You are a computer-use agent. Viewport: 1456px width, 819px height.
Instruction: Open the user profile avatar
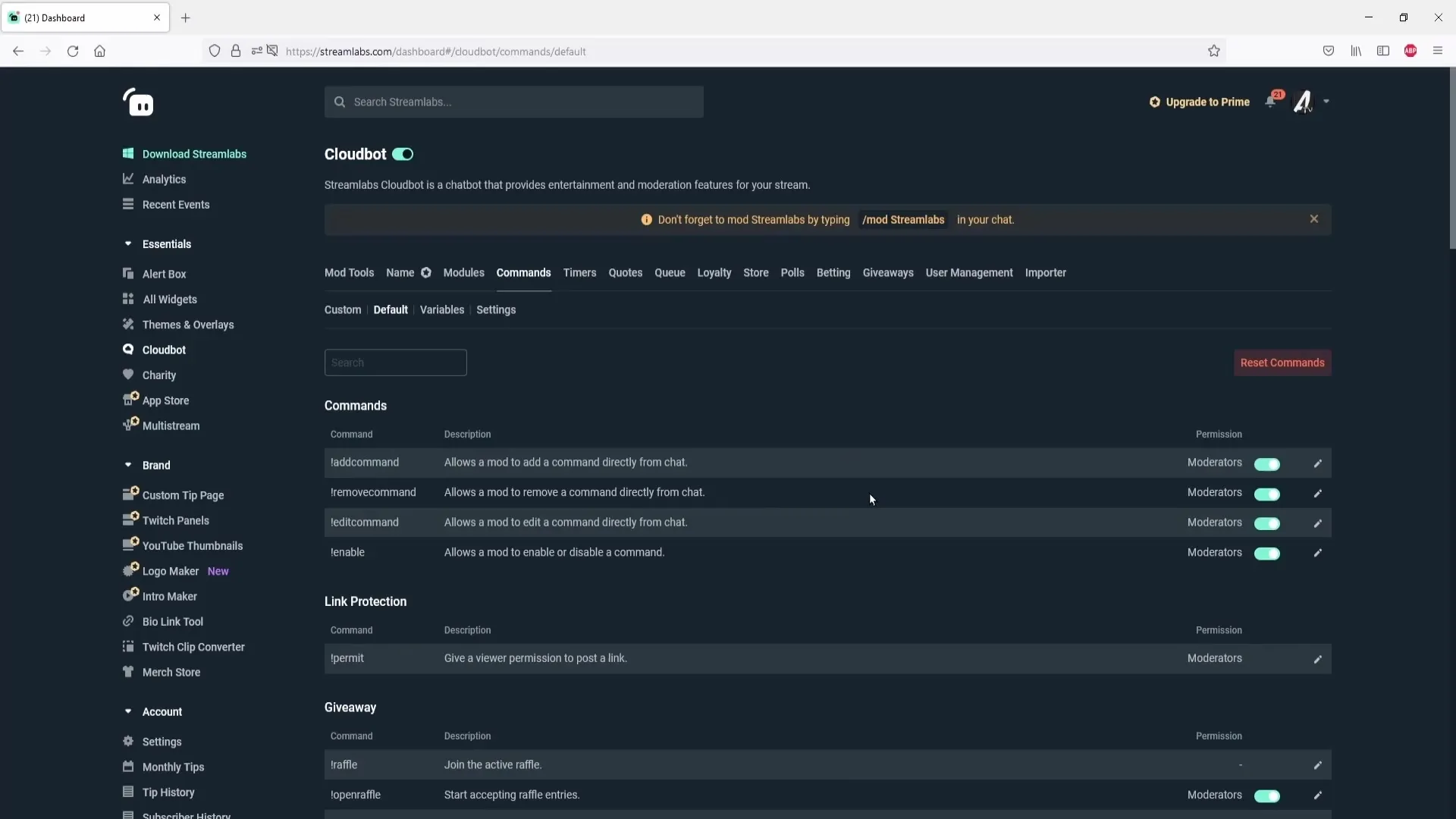pos(1303,102)
